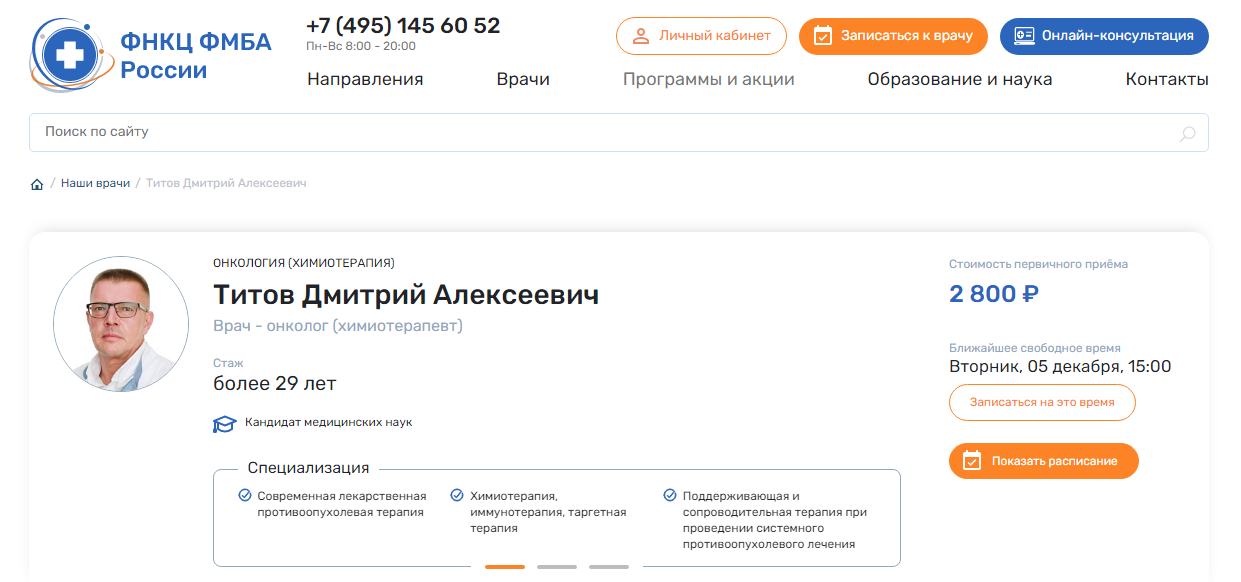Click Врач - онколог (химиотерапевт) text
The image size is (1241, 582).
[x=338, y=326]
